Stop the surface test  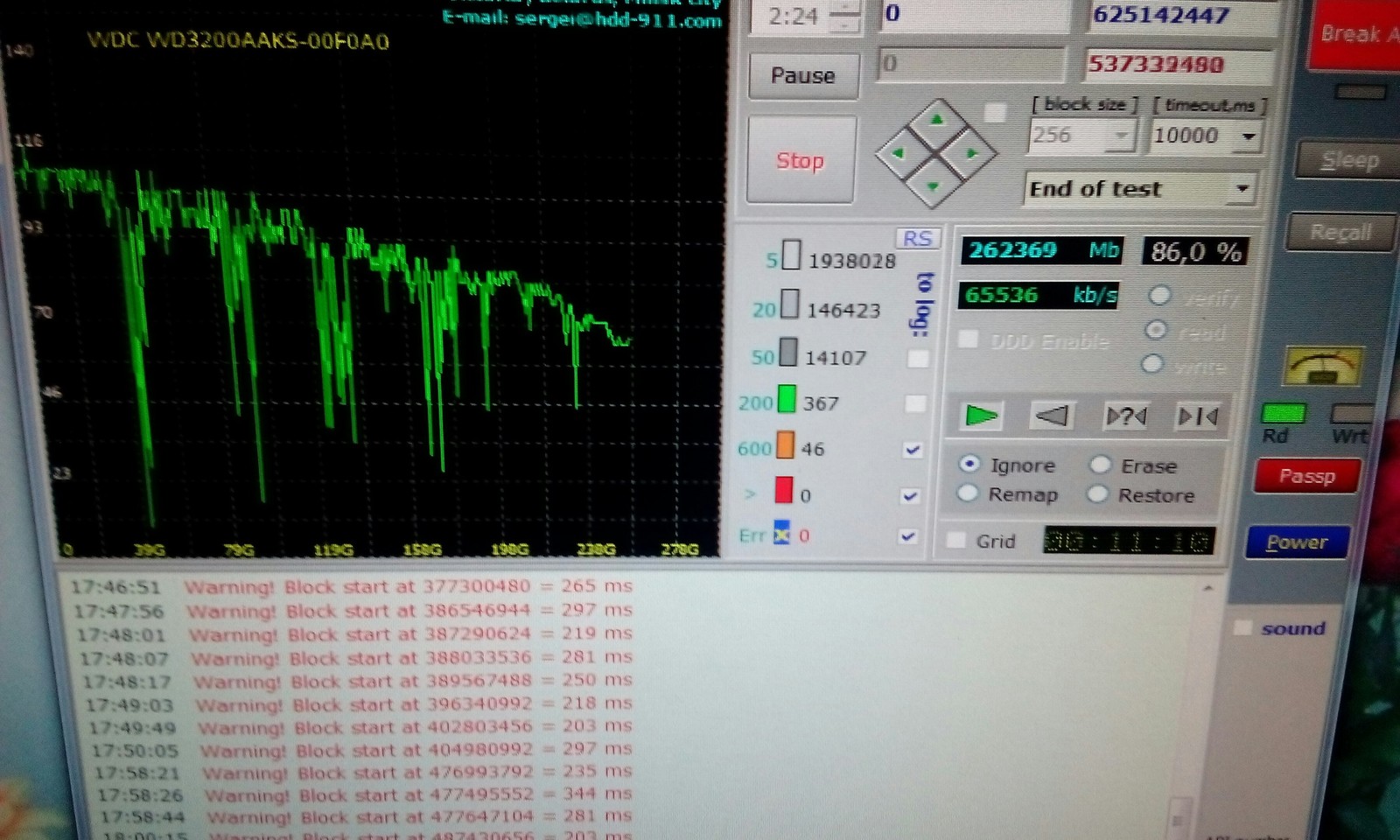point(800,161)
